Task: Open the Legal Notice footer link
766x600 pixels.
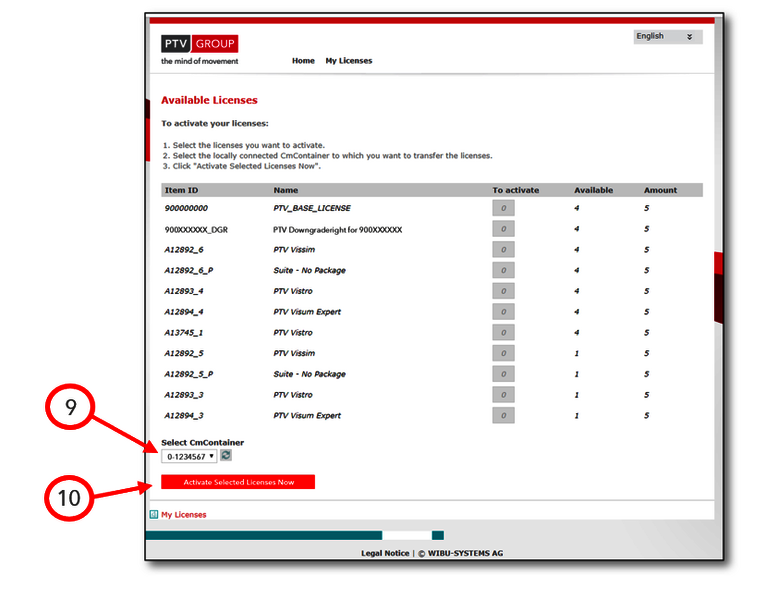Action: pyautogui.click(x=385, y=553)
